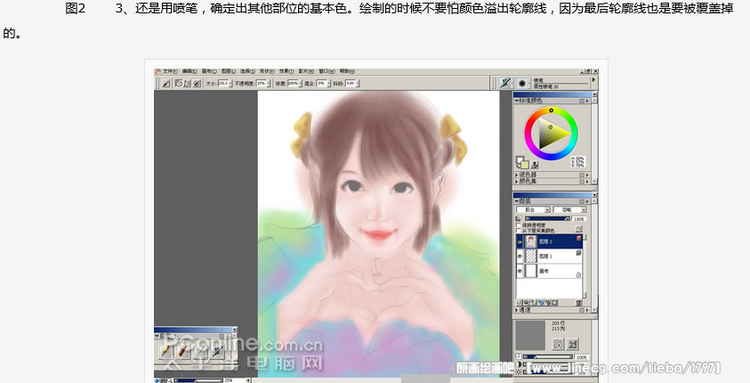The height and width of the screenshot is (383, 750).
Task: Open the 编辑 (Edit) menu
Action: click(189, 71)
